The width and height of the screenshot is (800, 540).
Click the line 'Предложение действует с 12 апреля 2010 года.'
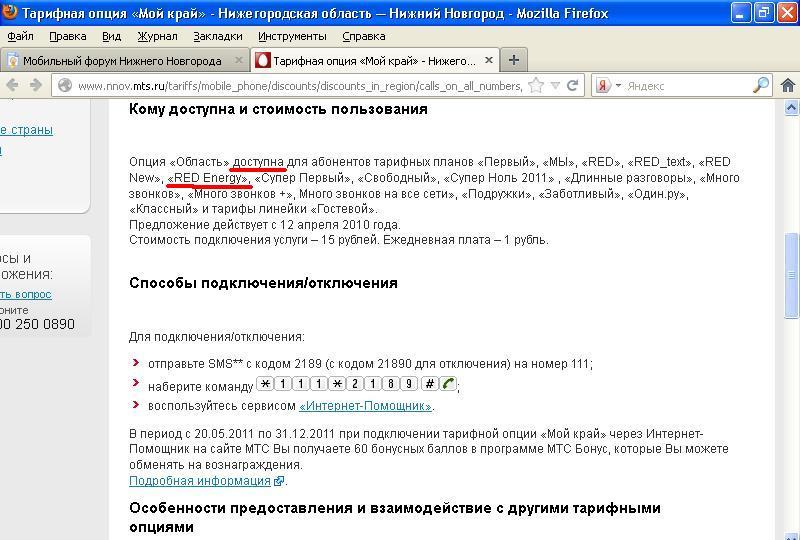(x=265, y=225)
